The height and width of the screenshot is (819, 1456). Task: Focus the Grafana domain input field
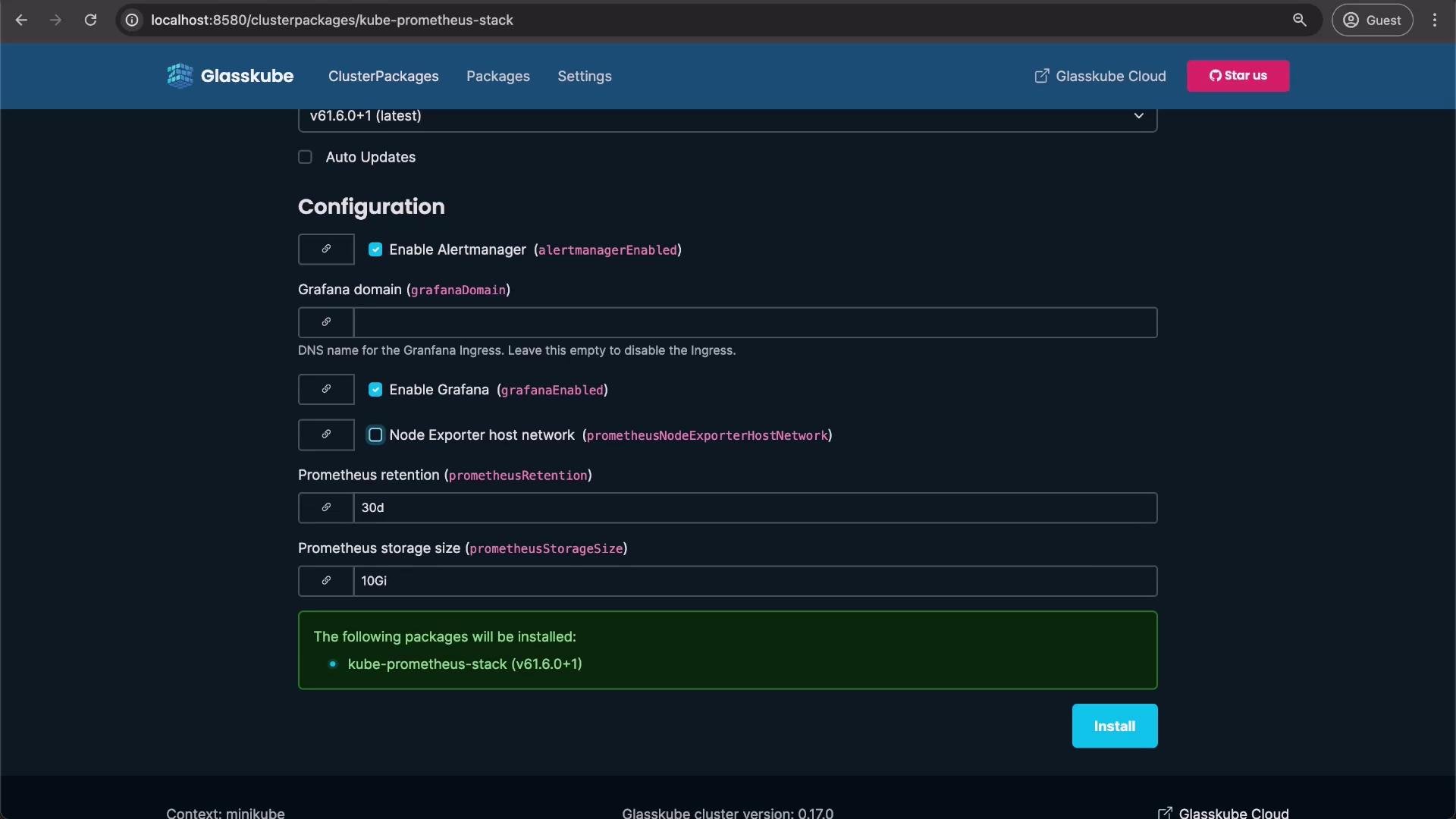(x=755, y=322)
